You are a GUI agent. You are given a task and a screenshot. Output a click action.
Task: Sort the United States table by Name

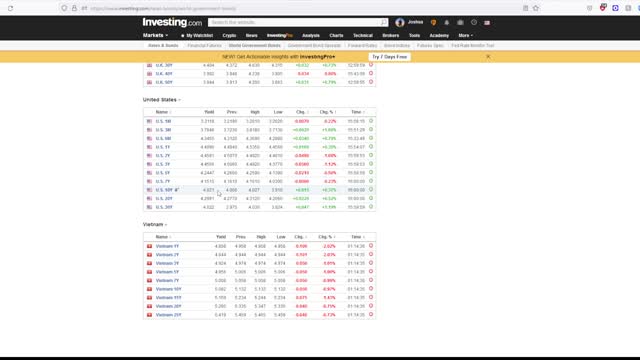163,112
